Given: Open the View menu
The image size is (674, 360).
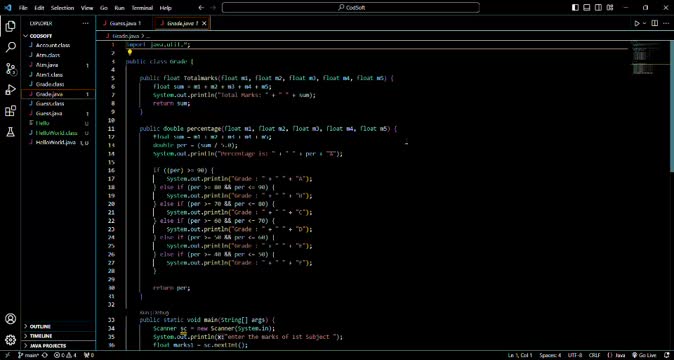Looking at the screenshot, I should coord(87,8).
